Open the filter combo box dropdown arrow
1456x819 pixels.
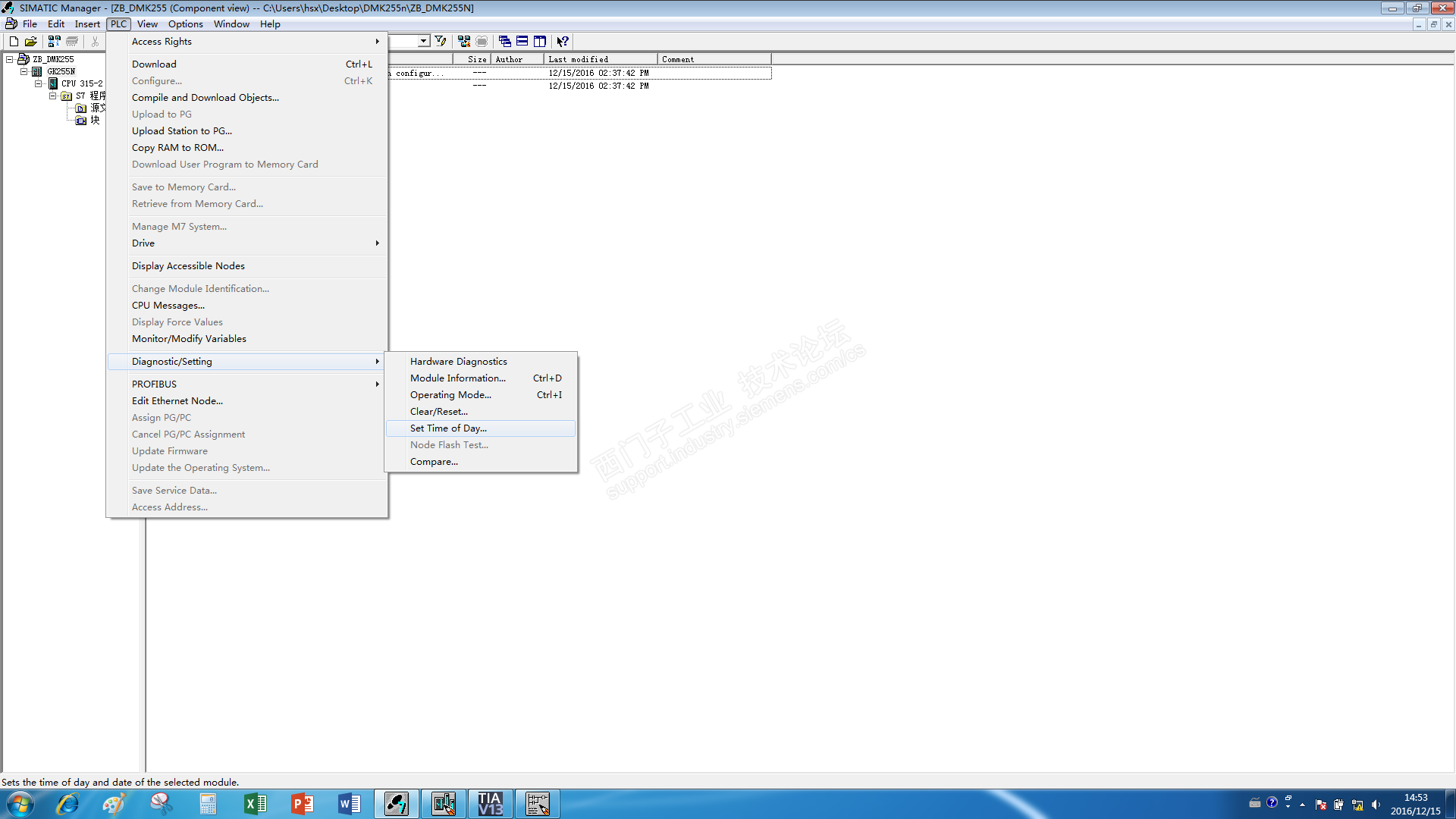424,42
